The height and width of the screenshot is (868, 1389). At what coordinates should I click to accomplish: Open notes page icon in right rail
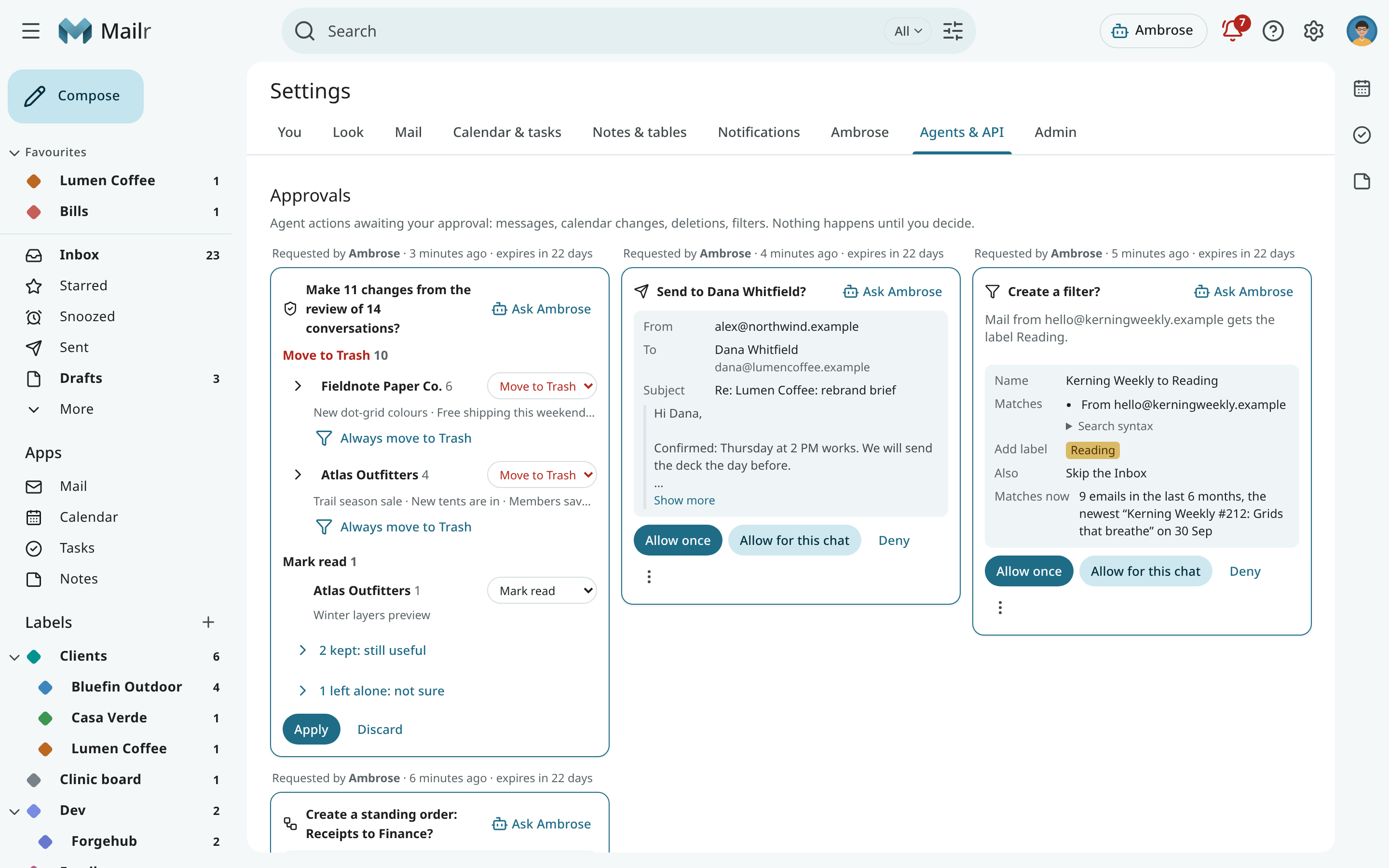pos(1362,181)
